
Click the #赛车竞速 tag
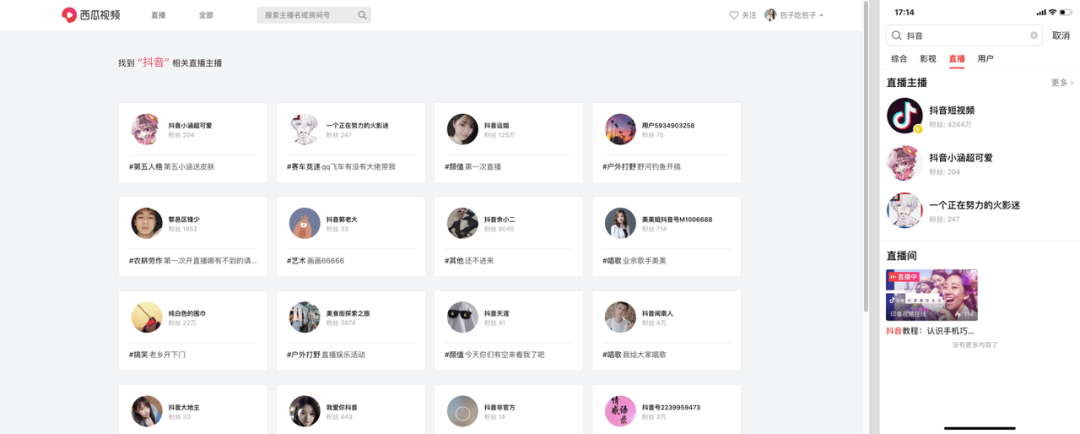coord(304,167)
